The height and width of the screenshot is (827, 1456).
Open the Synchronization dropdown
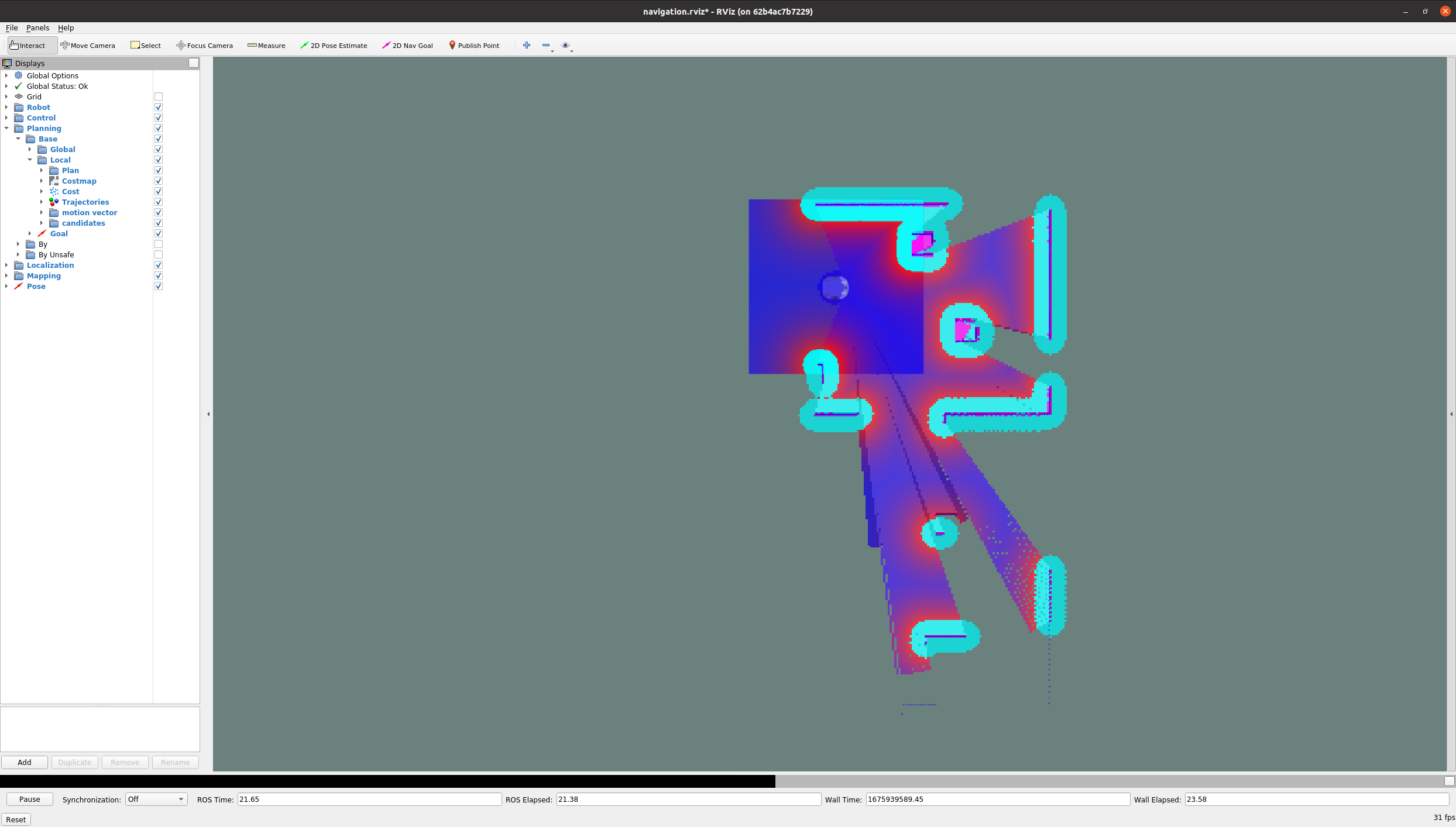[156, 800]
